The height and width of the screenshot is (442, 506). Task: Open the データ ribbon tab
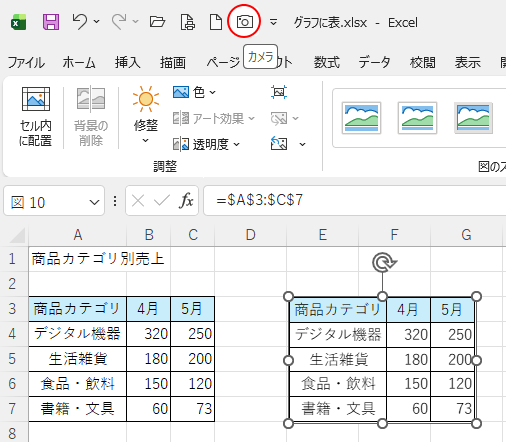(374, 62)
